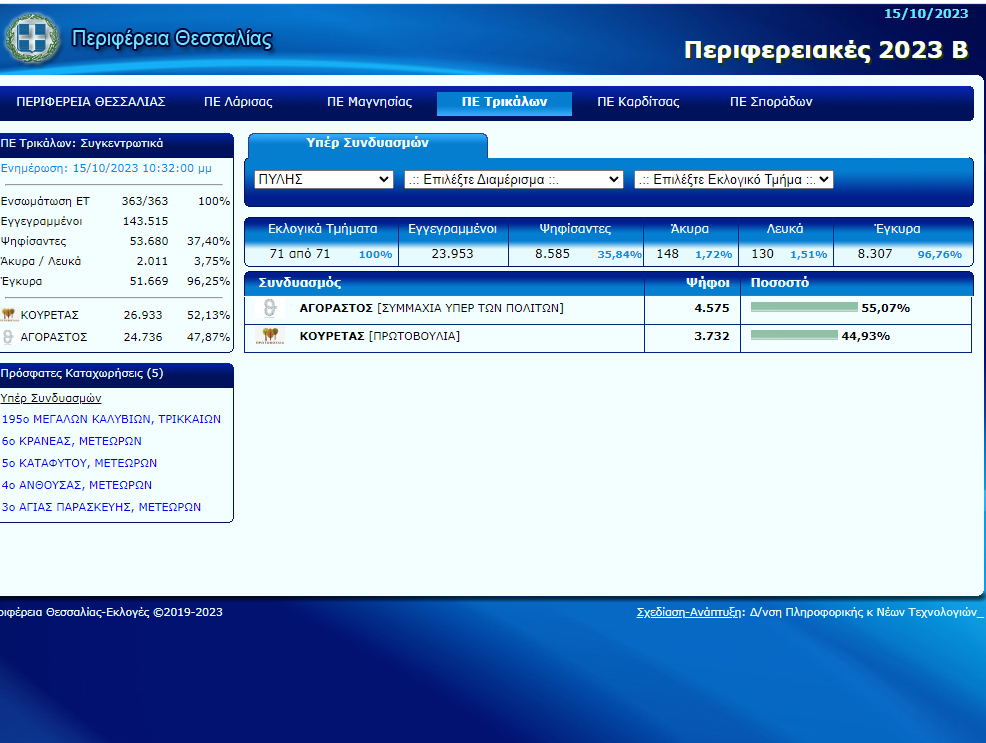
Task: Open the Επιλέξτε Εκλογικό Τμήμα dropdown
Action: 733,180
